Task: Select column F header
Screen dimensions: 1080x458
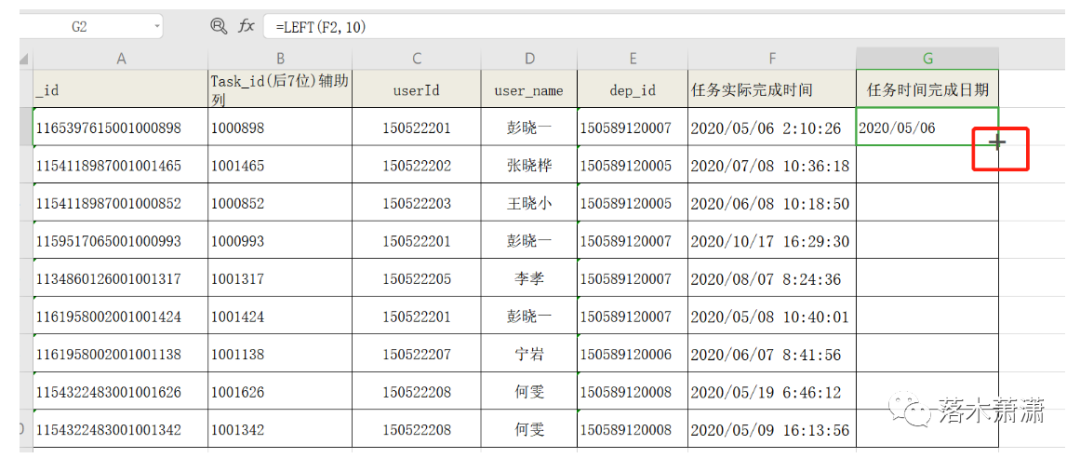Action: coord(772,59)
